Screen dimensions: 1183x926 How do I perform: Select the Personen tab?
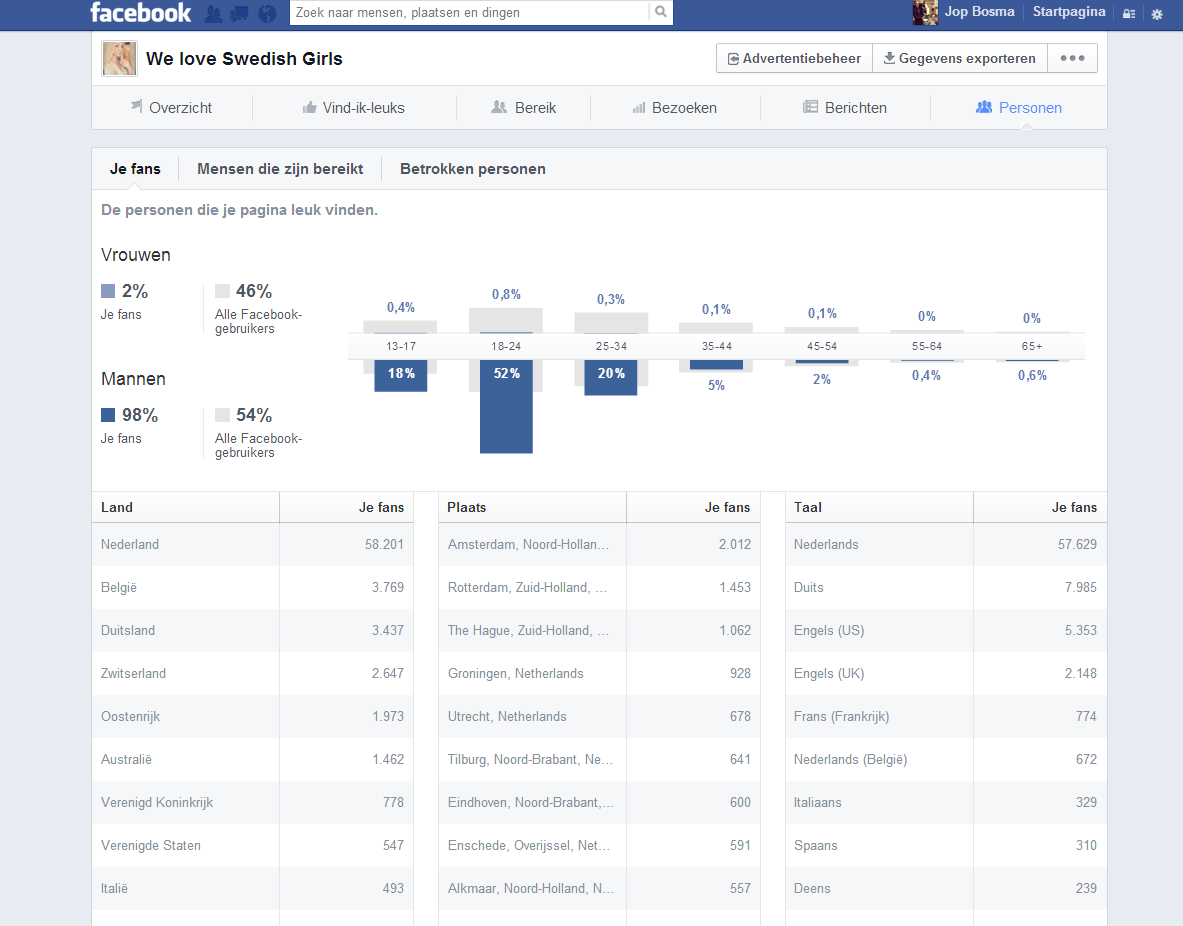pos(1019,108)
